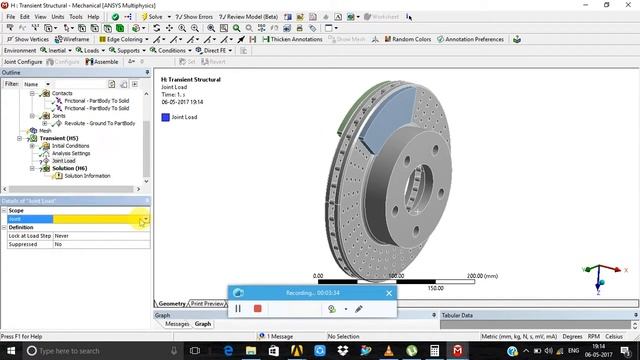The image size is (640, 360).
Task: Click Review Model (Beta)
Action: pyautogui.click(x=248, y=17)
